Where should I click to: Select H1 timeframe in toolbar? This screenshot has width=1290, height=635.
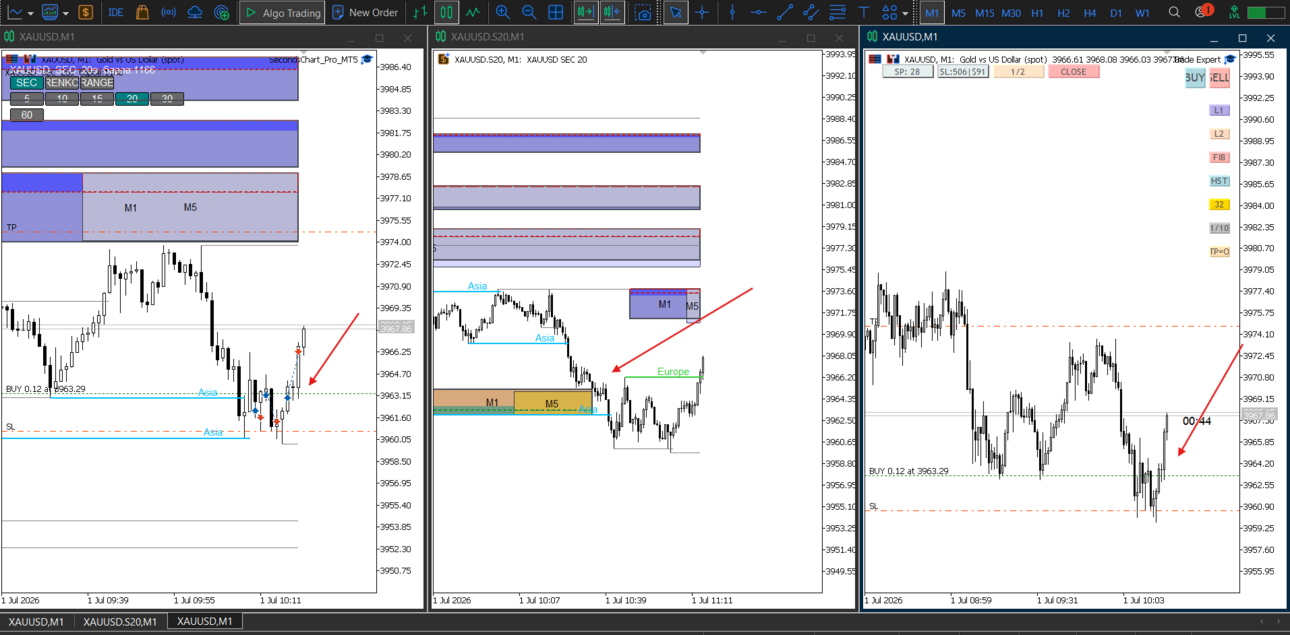pos(1038,13)
